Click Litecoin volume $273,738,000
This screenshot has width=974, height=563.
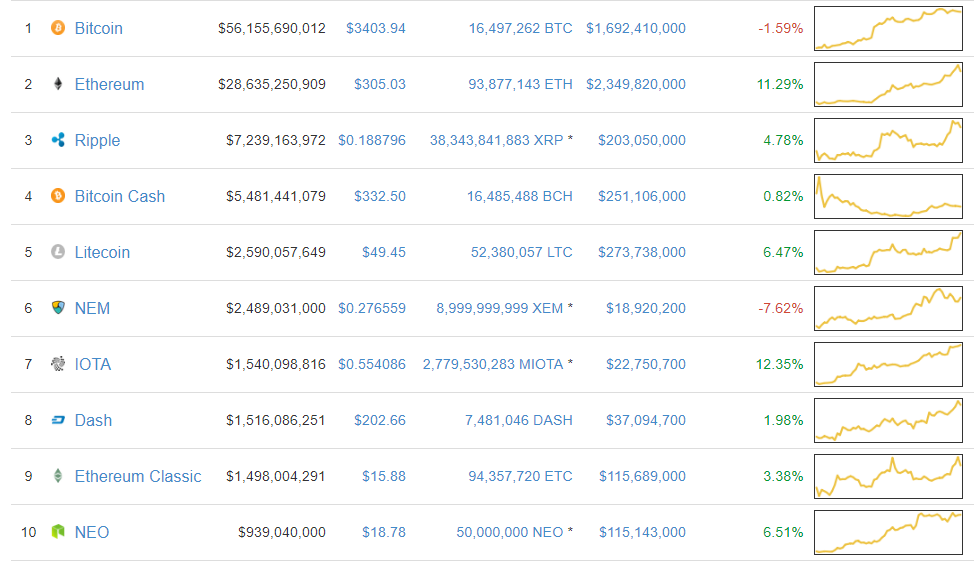pos(642,252)
